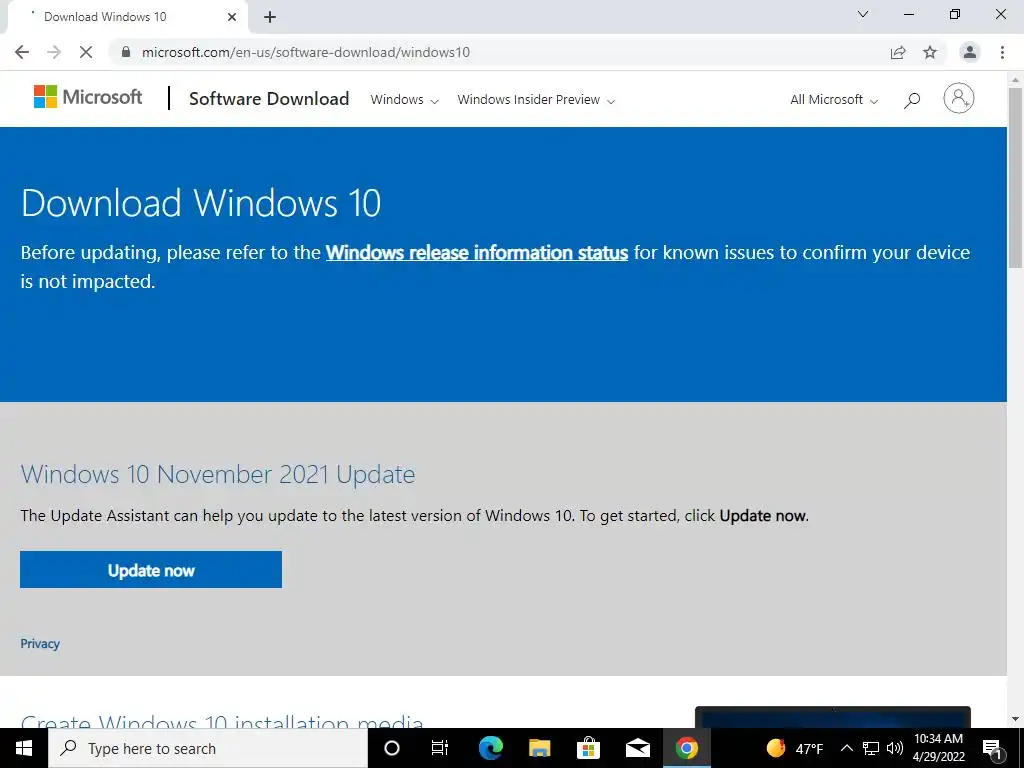
Task: Close the Download Windows 10 tab
Action: click(x=232, y=17)
